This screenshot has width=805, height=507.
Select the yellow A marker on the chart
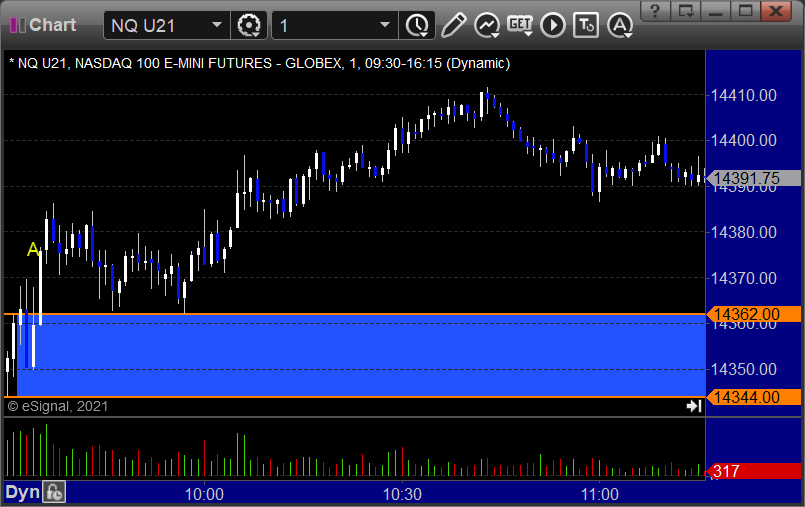pos(33,249)
